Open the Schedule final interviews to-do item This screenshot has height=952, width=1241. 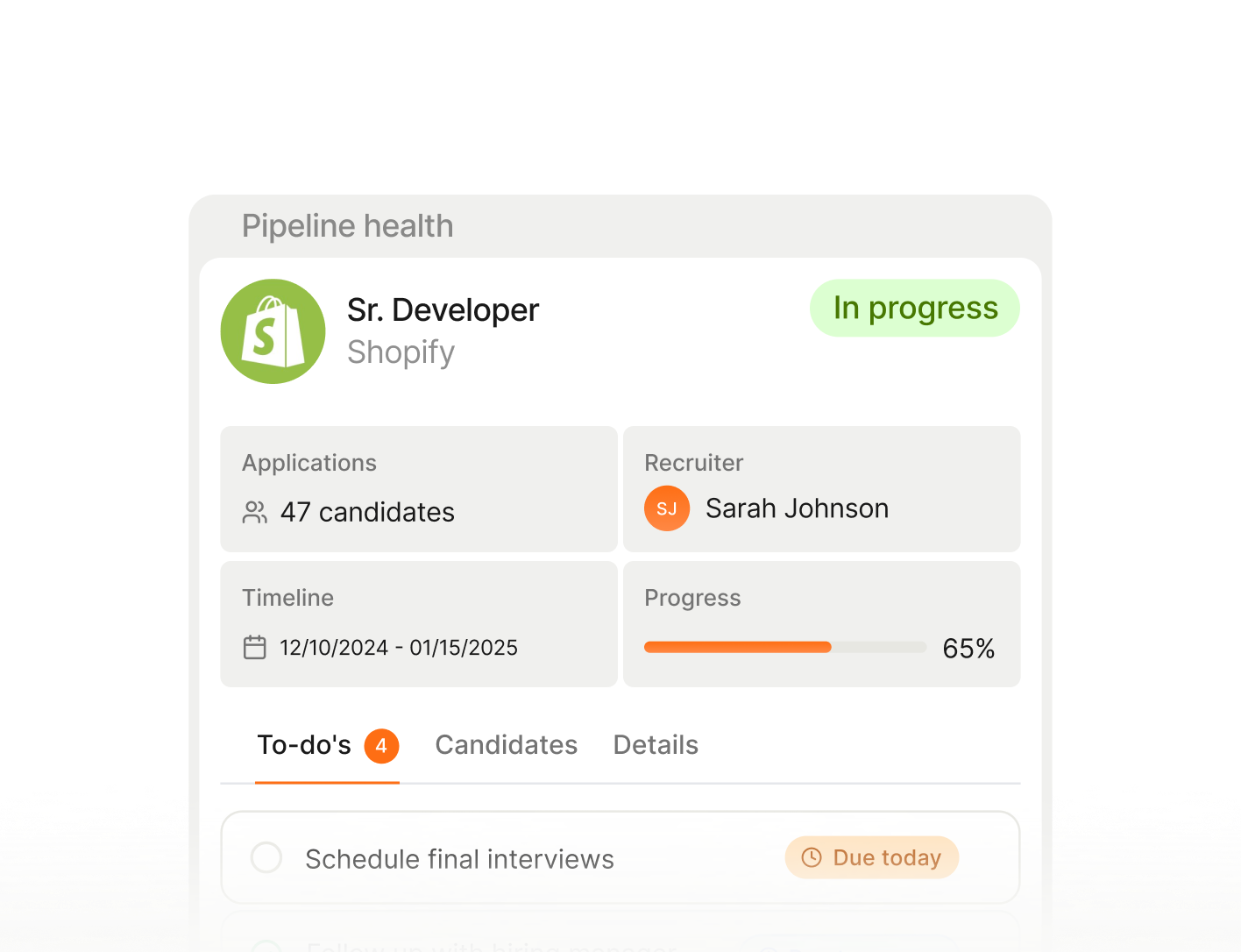[x=459, y=858]
